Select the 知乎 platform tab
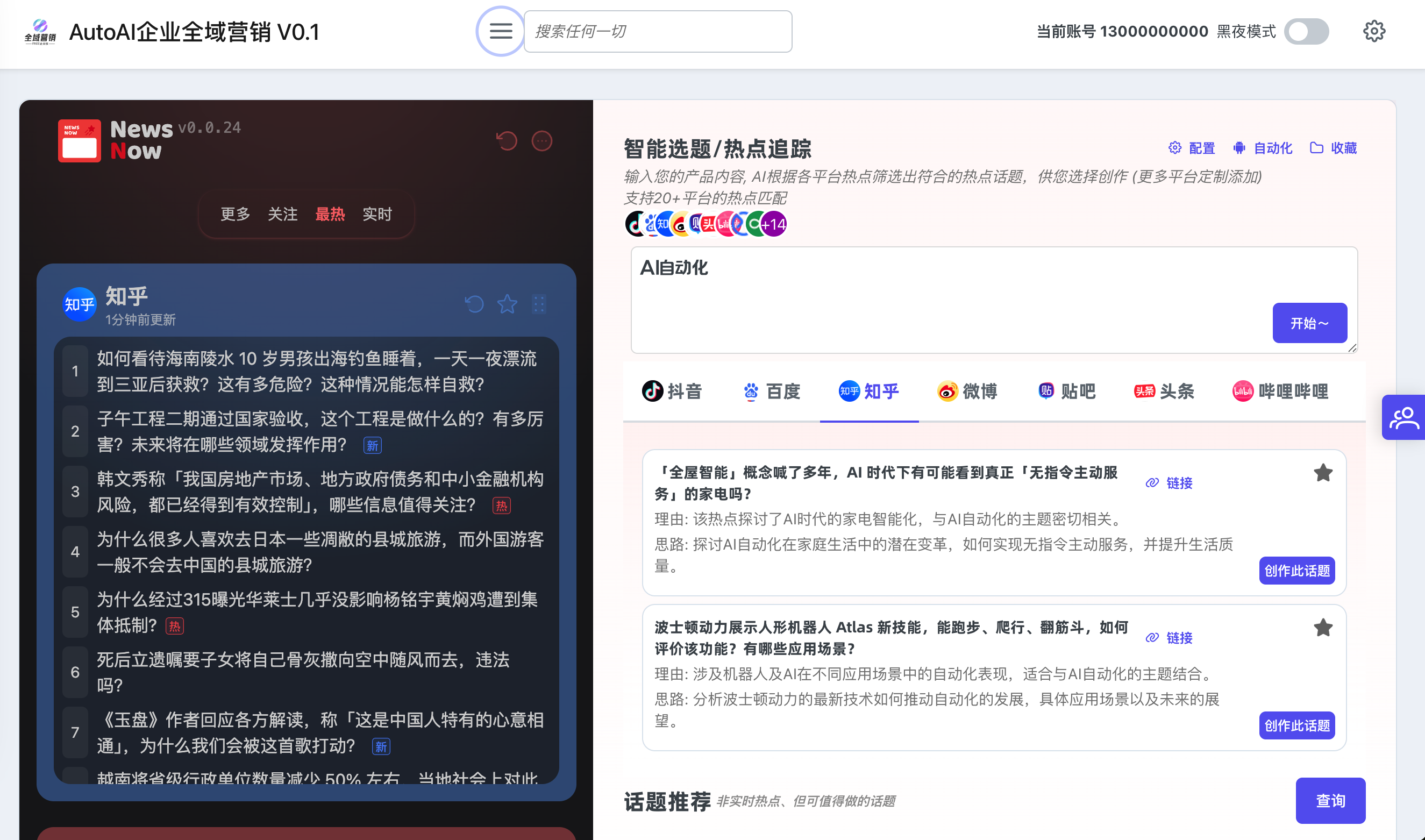 pyautogui.click(x=868, y=391)
